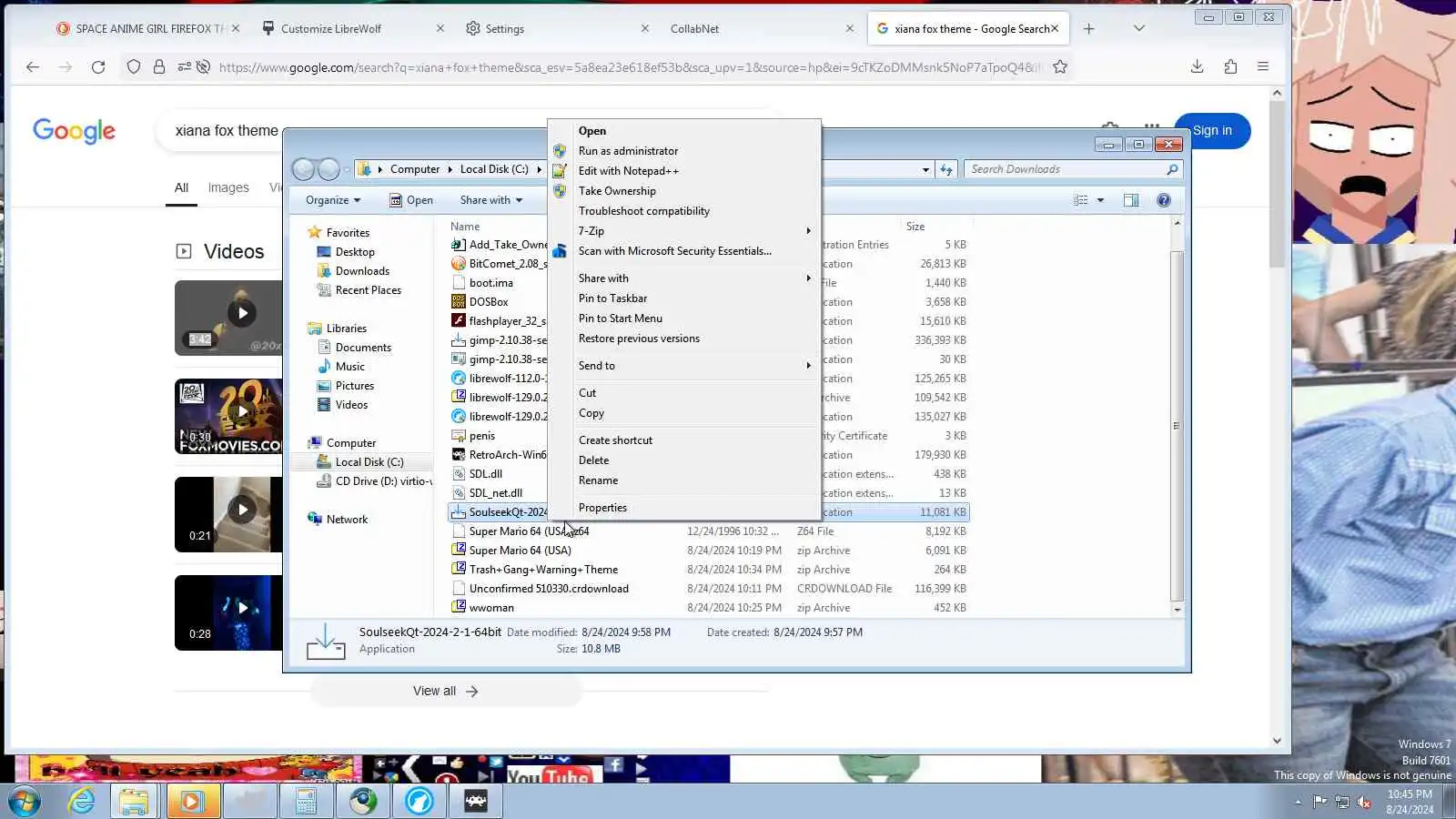The height and width of the screenshot is (819, 1456).
Task: Select Local Disk (C:) breadcrumb
Action: (494, 169)
